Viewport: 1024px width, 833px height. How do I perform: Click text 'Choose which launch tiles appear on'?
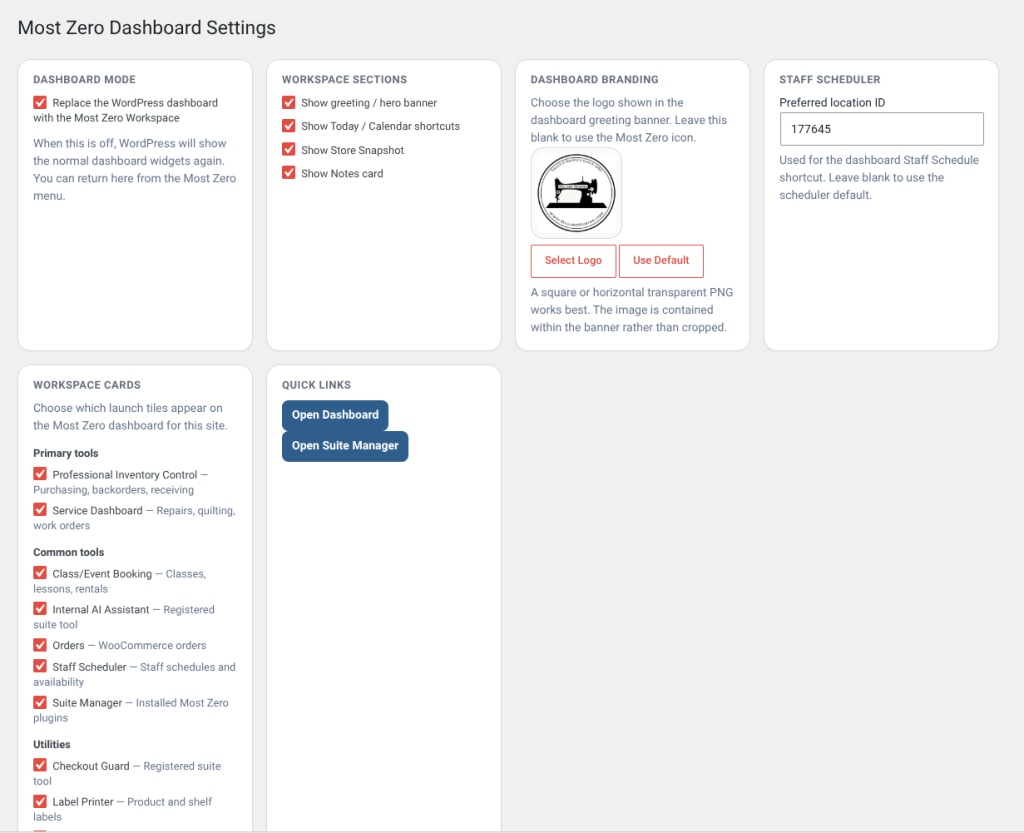click(128, 408)
